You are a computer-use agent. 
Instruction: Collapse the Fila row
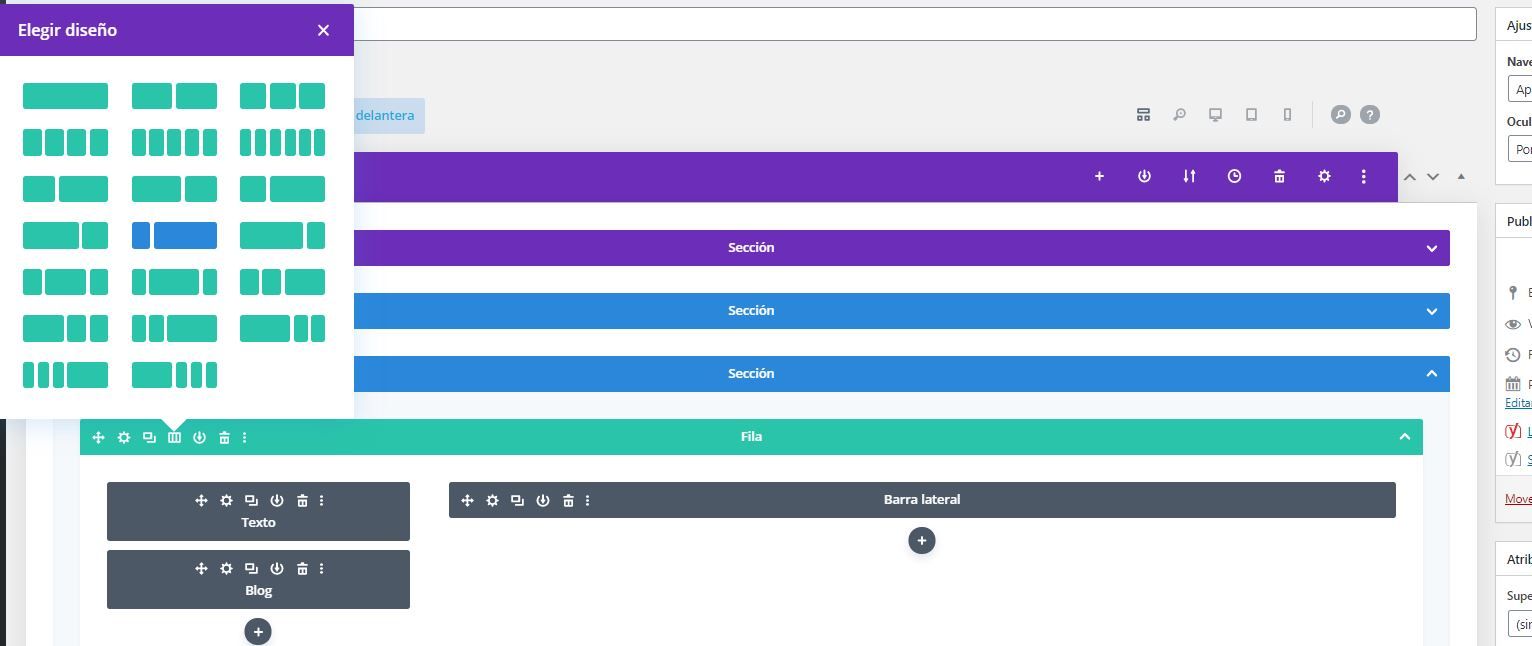[x=1404, y=437]
